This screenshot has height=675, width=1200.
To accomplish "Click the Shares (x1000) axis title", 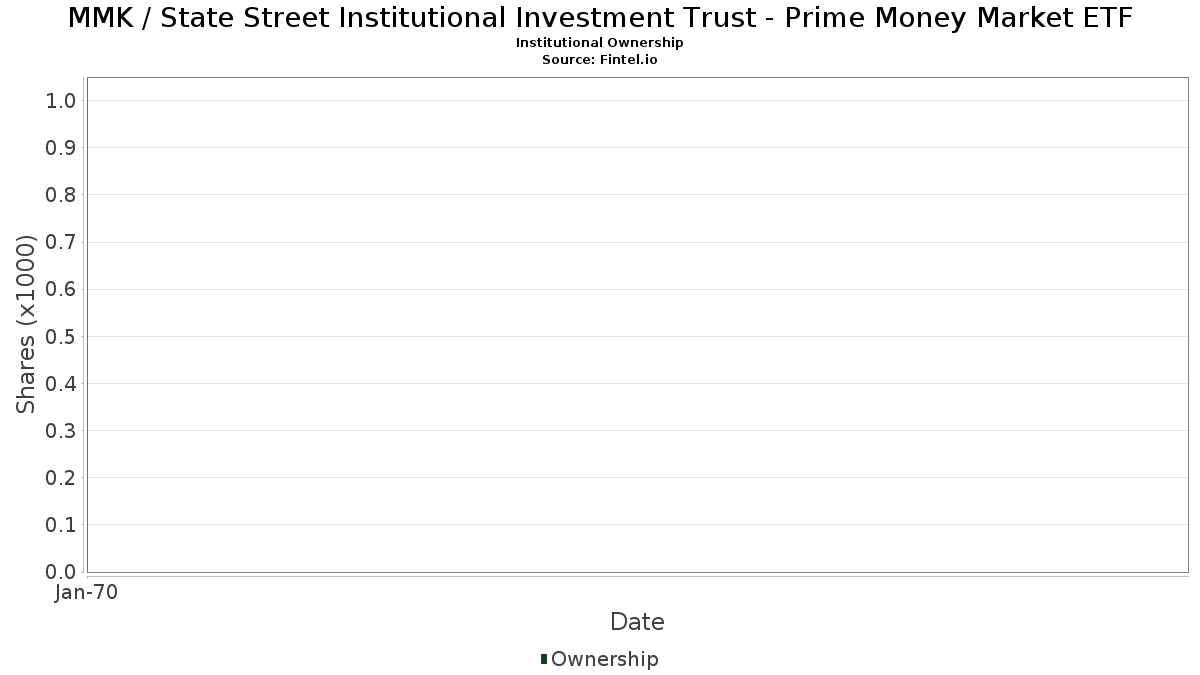I will 26,324.
